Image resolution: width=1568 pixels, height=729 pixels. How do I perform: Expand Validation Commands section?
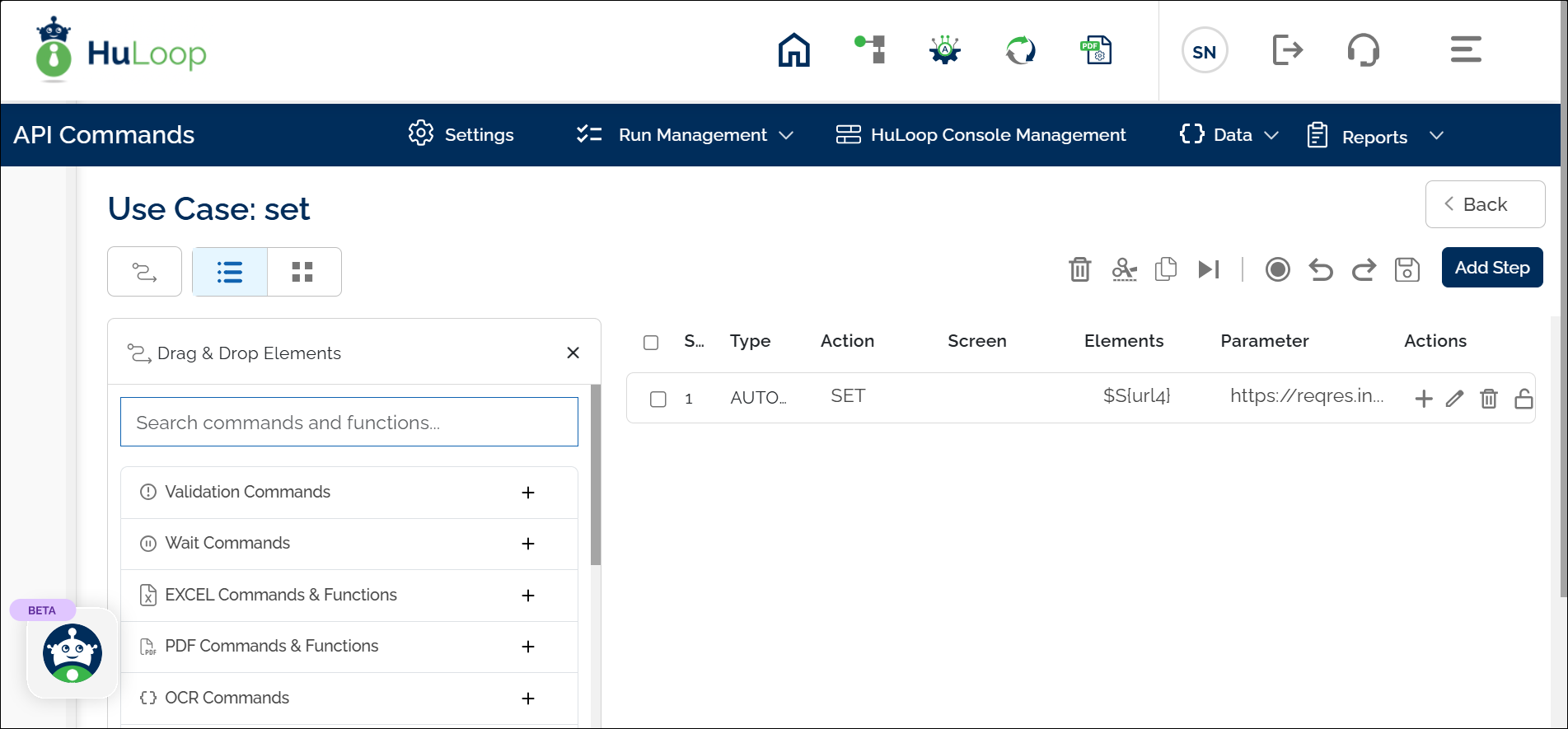coord(528,493)
